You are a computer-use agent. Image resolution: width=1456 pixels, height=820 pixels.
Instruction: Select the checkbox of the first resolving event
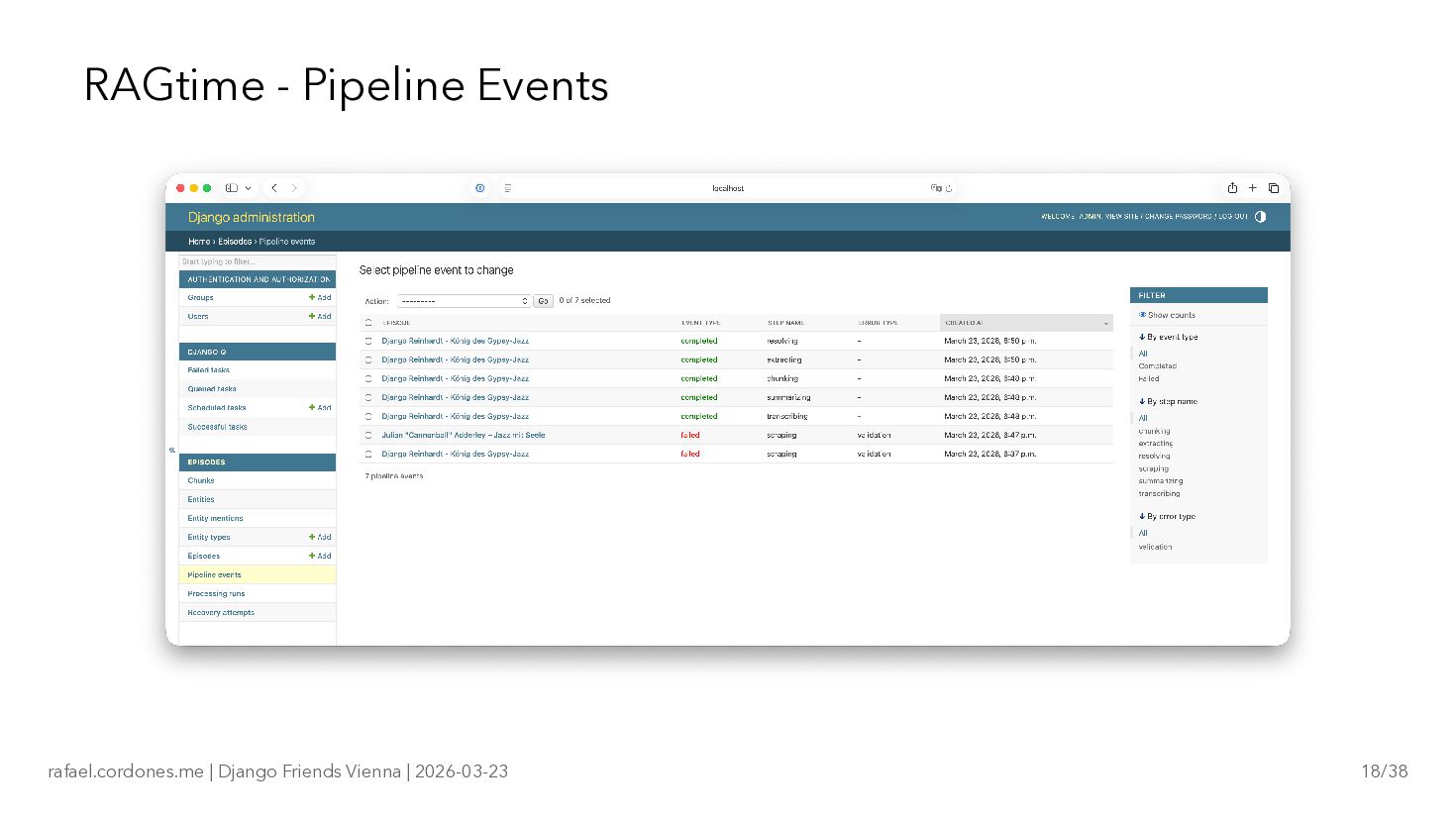368,341
